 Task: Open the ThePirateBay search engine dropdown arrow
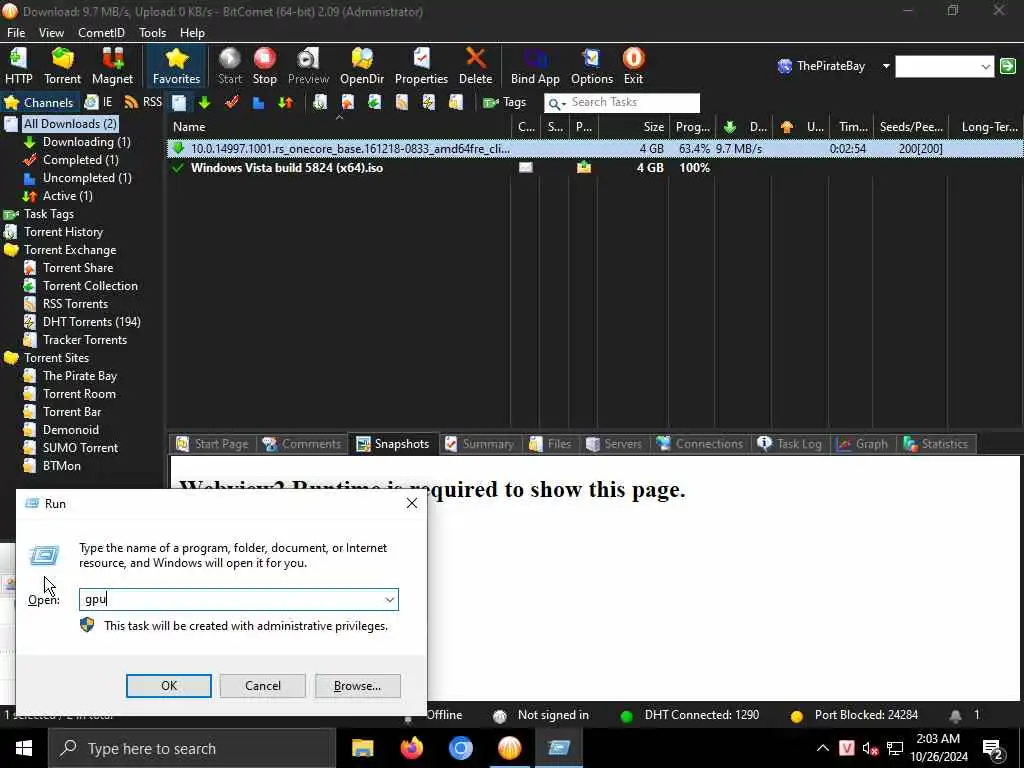tap(886, 66)
